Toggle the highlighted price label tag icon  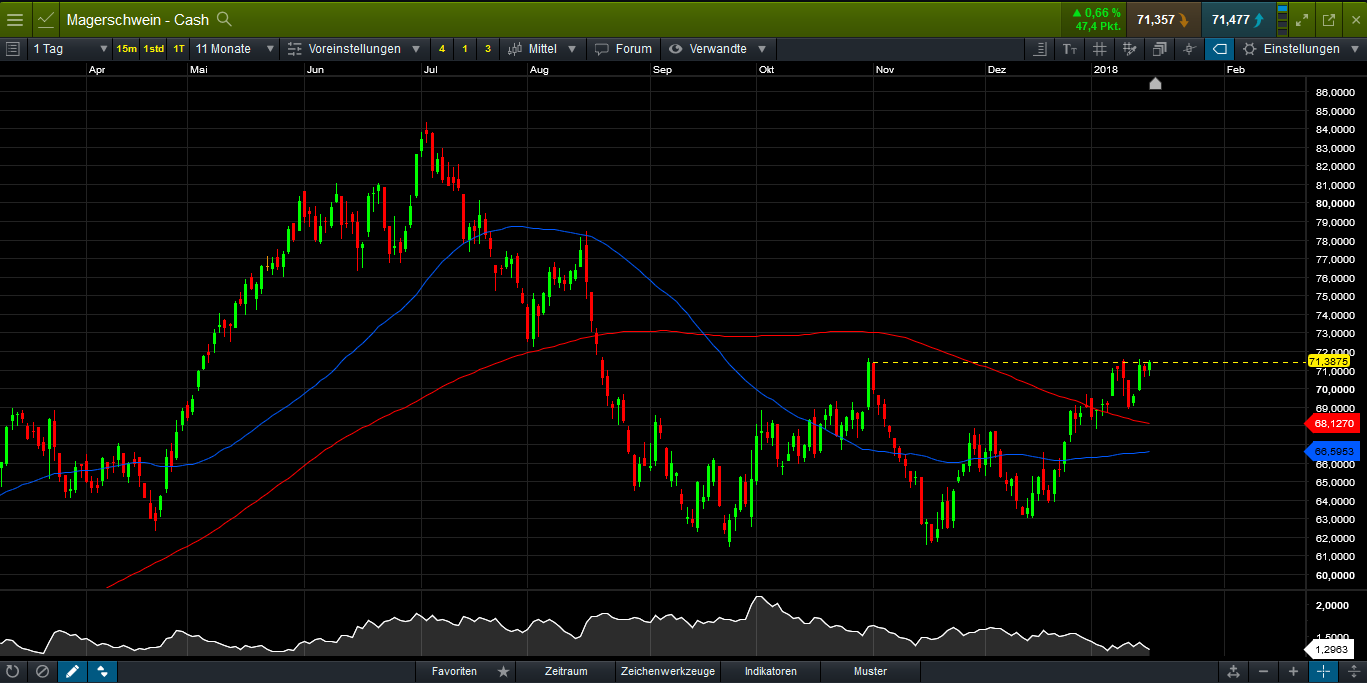(1220, 49)
